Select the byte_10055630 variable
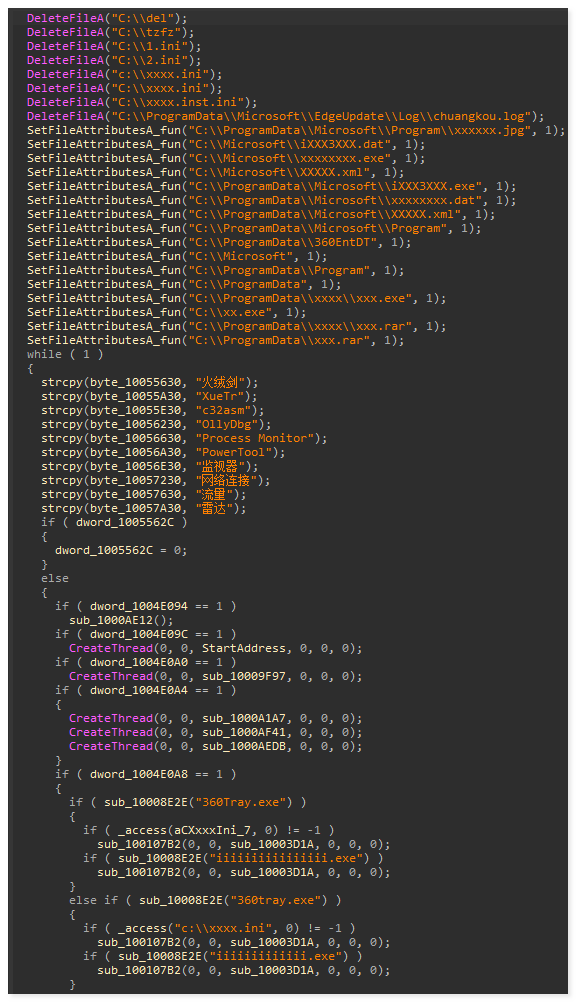 [136, 383]
